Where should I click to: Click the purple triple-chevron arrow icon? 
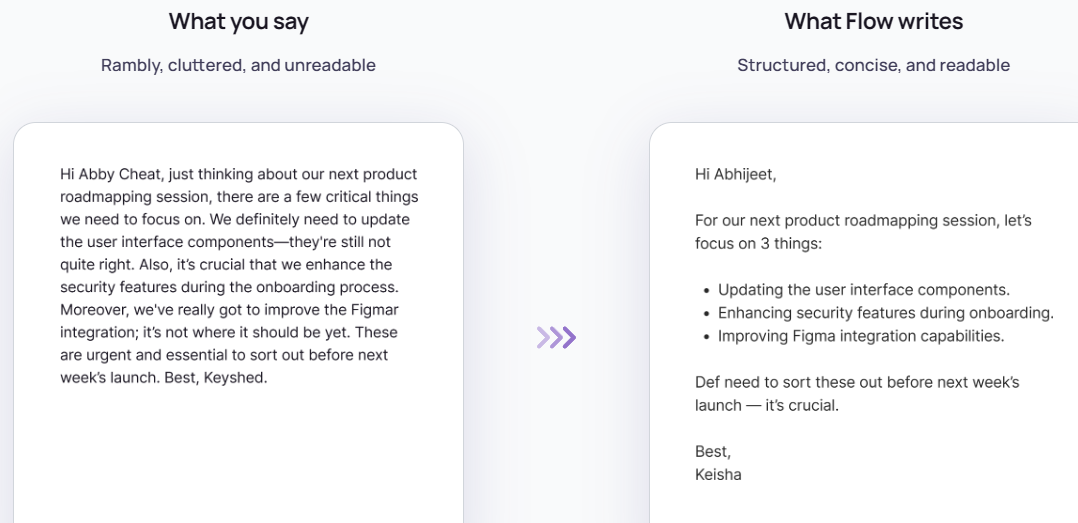tap(556, 338)
